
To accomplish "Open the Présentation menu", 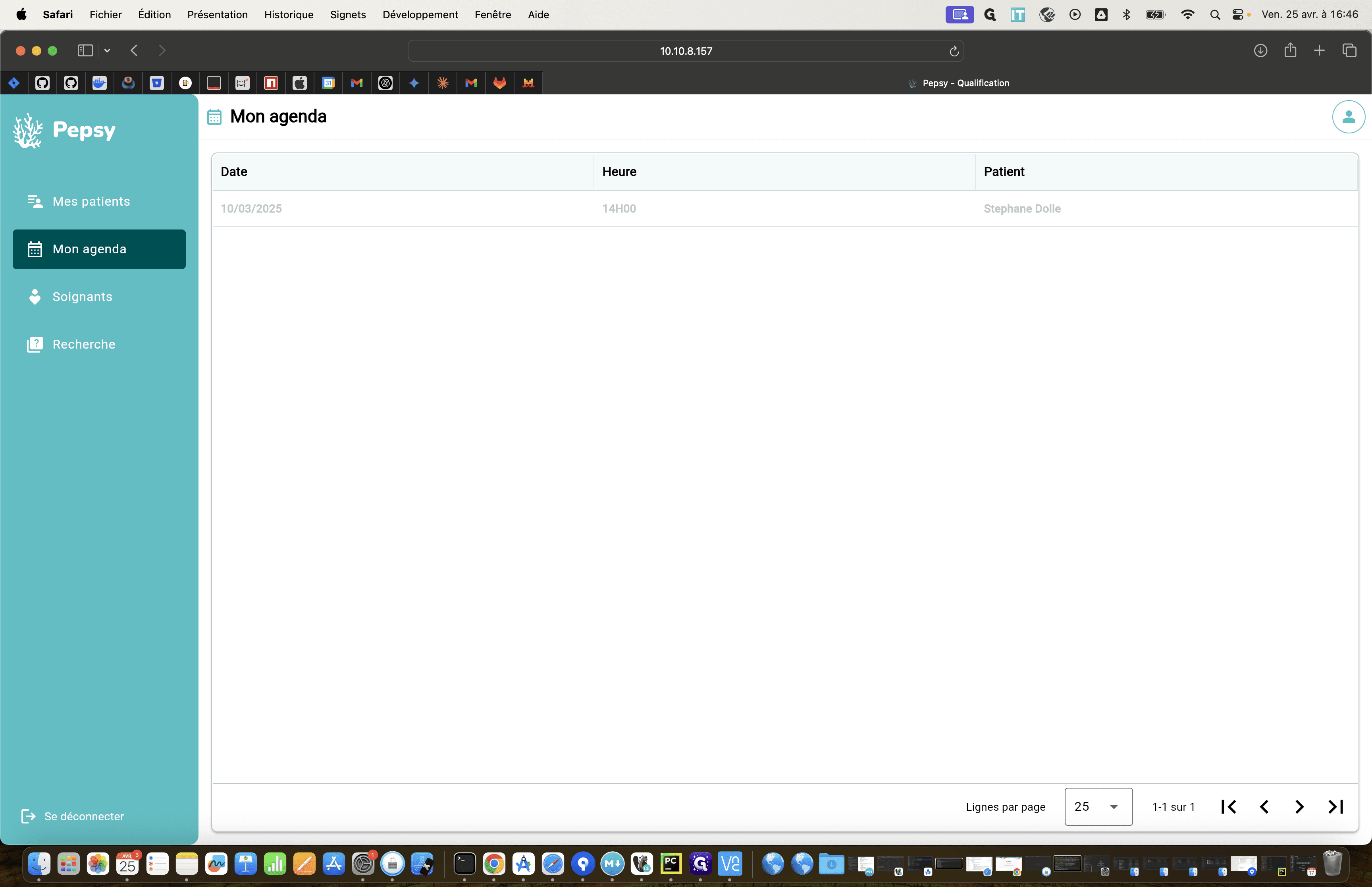I will [217, 14].
